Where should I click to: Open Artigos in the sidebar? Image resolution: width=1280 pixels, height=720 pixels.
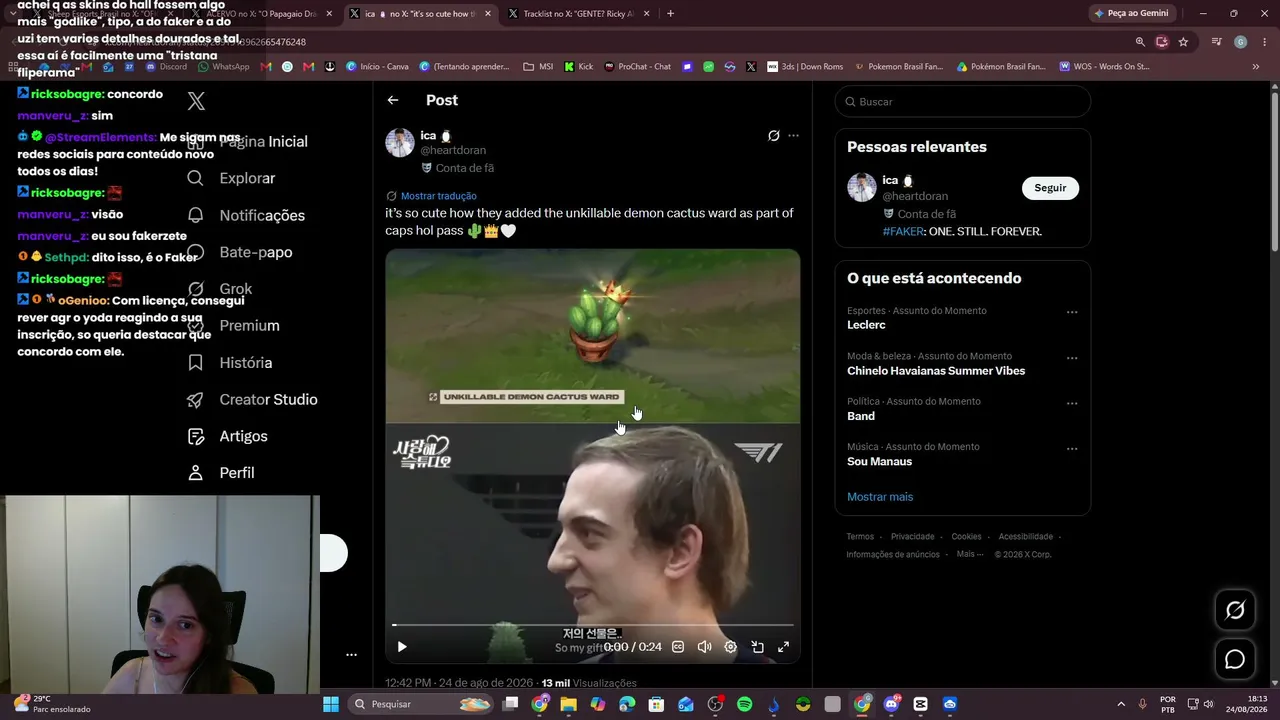click(x=227, y=437)
